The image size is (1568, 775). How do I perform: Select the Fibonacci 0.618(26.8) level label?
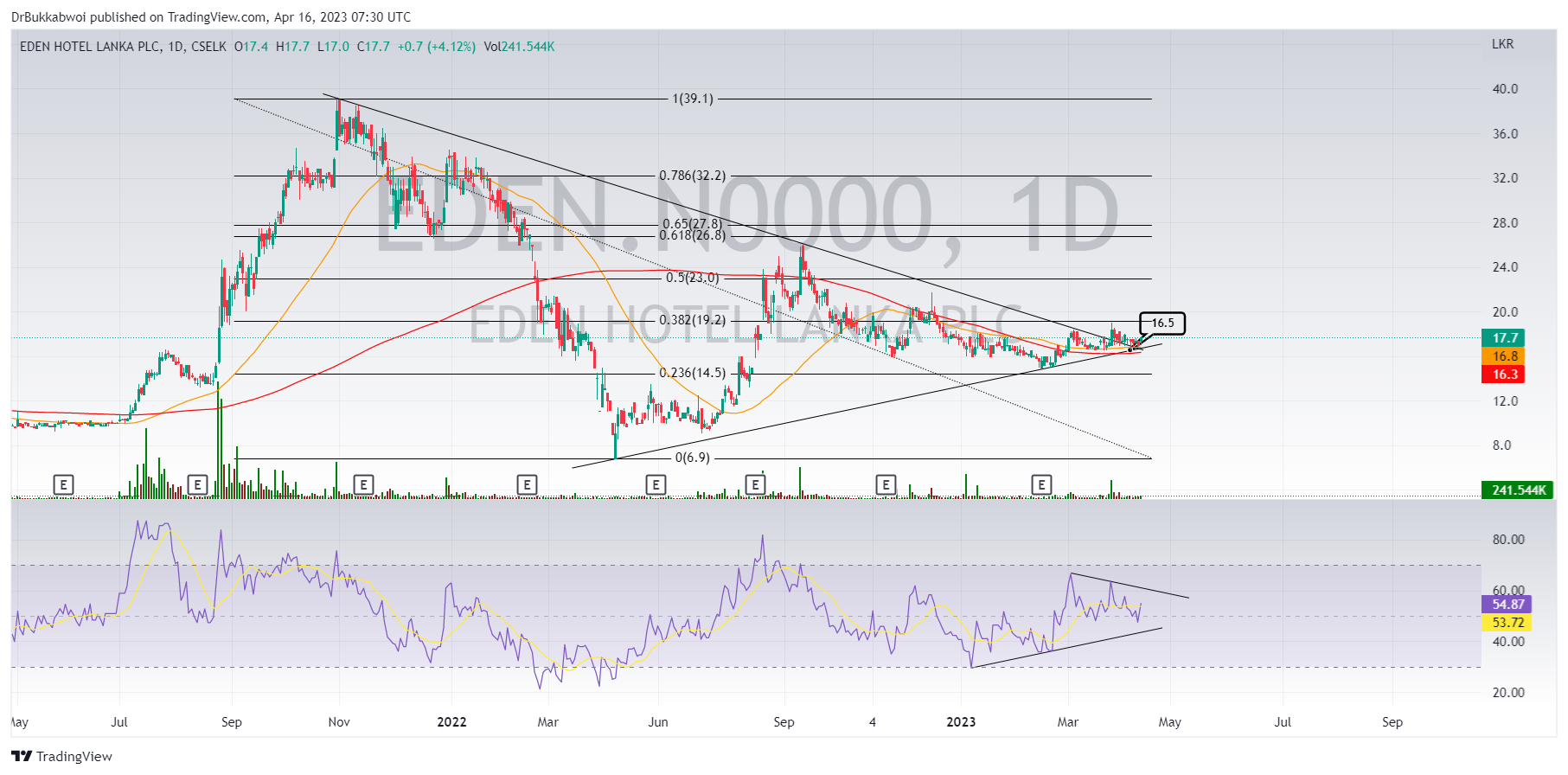tap(693, 235)
